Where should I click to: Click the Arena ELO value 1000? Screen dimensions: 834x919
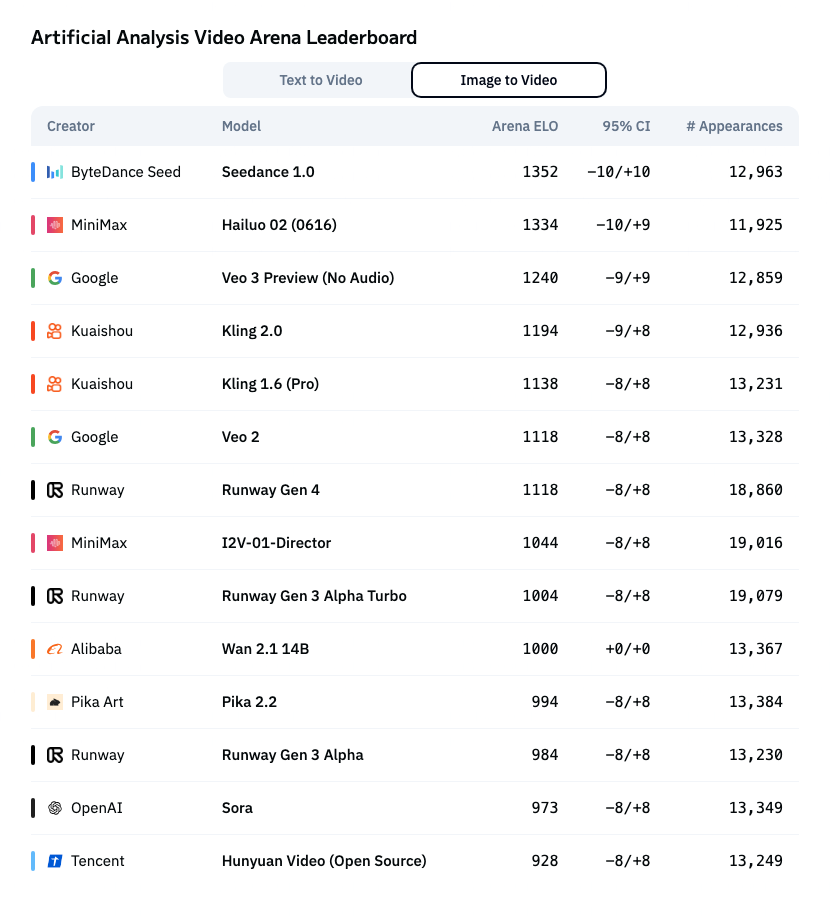click(x=540, y=649)
